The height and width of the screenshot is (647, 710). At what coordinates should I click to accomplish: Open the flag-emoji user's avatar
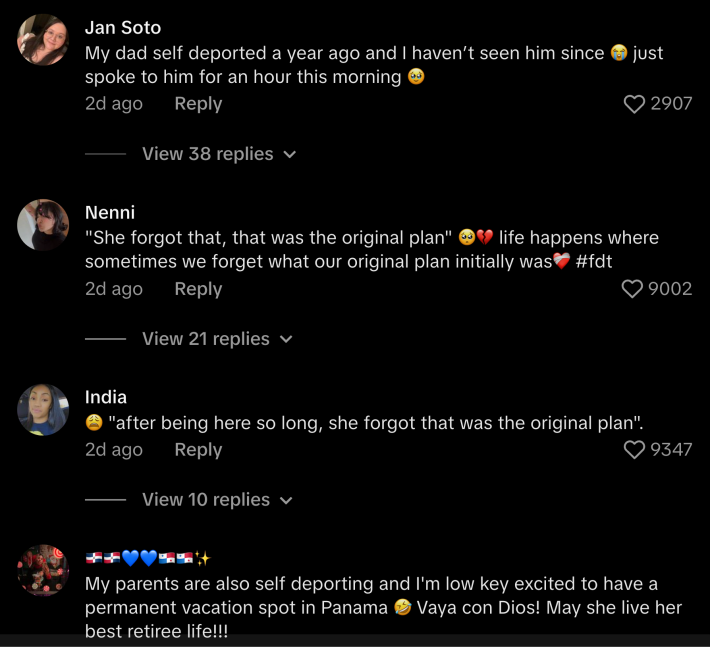[x=43, y=570]
